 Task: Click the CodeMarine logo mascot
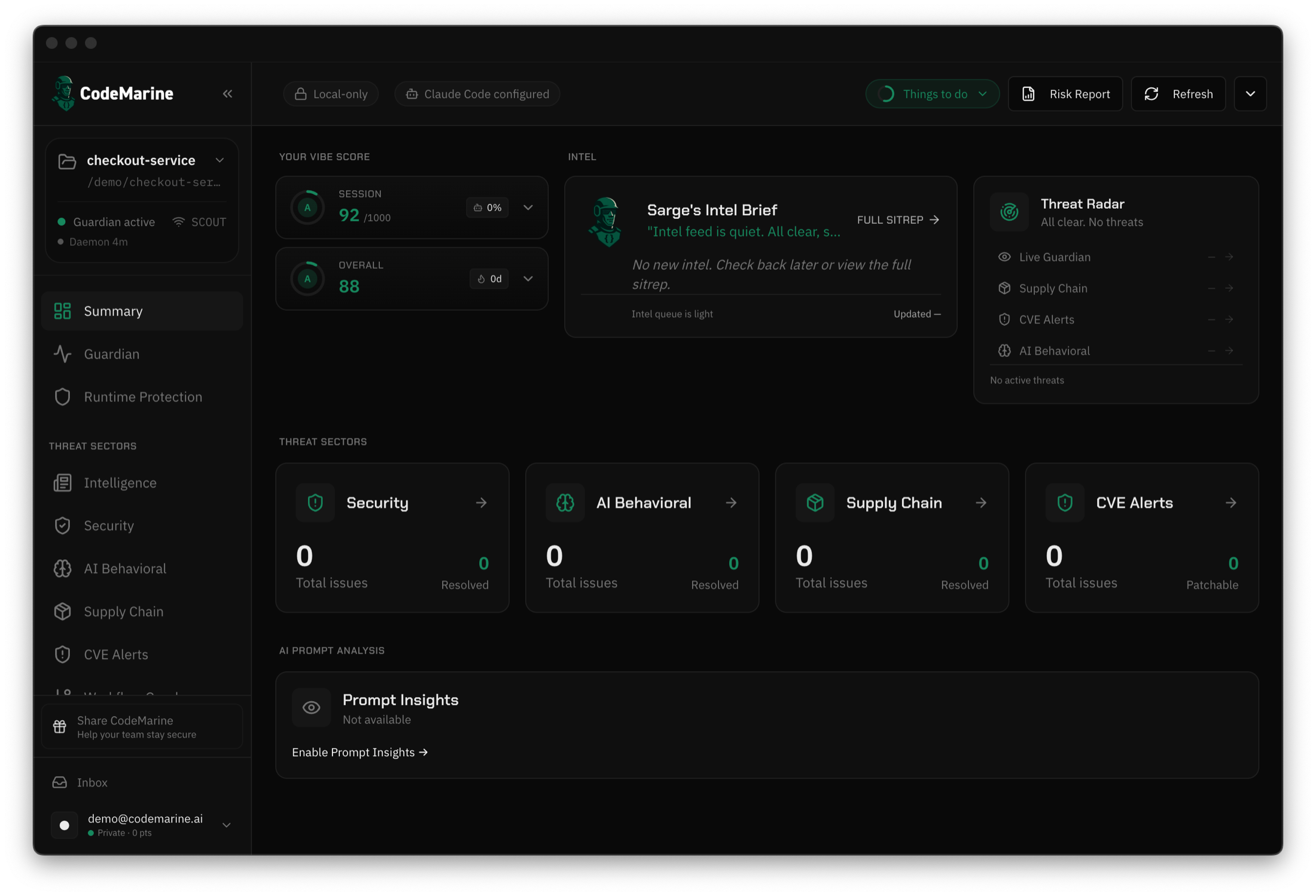coord(63,93)
